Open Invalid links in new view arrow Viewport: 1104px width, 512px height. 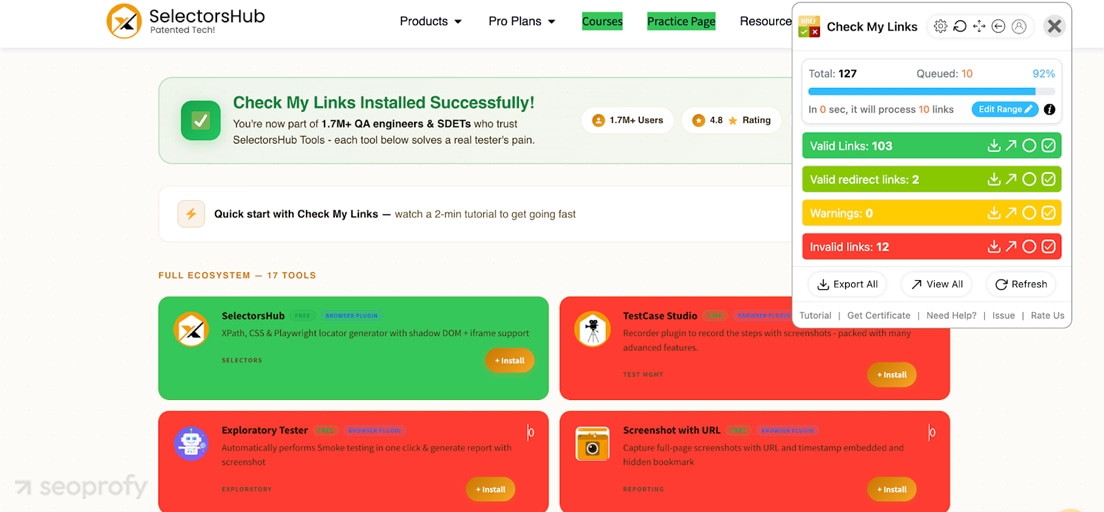point(1011,247)
